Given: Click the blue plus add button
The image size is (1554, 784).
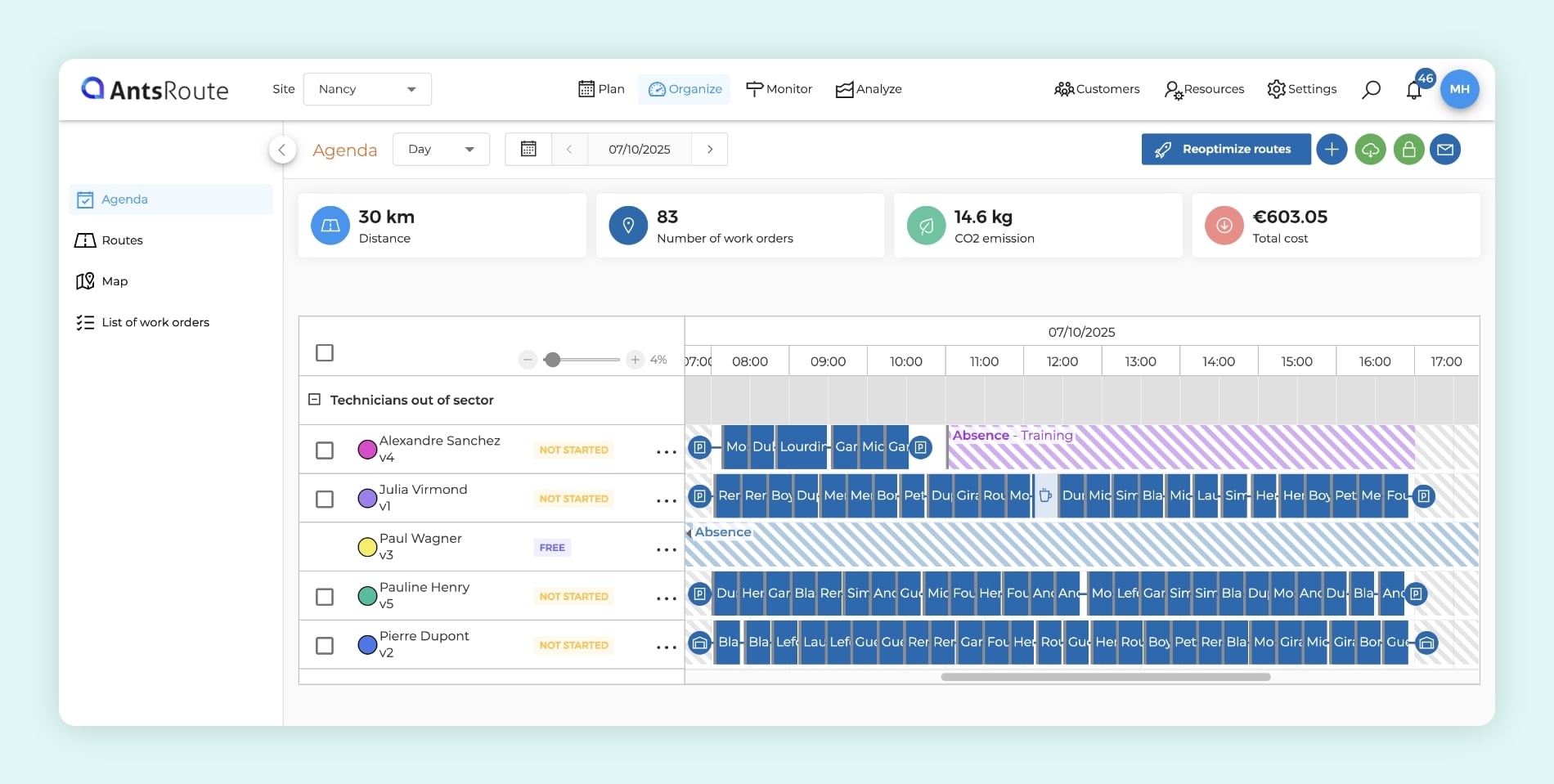Looking at the screenshot, I should point(1332,150).
